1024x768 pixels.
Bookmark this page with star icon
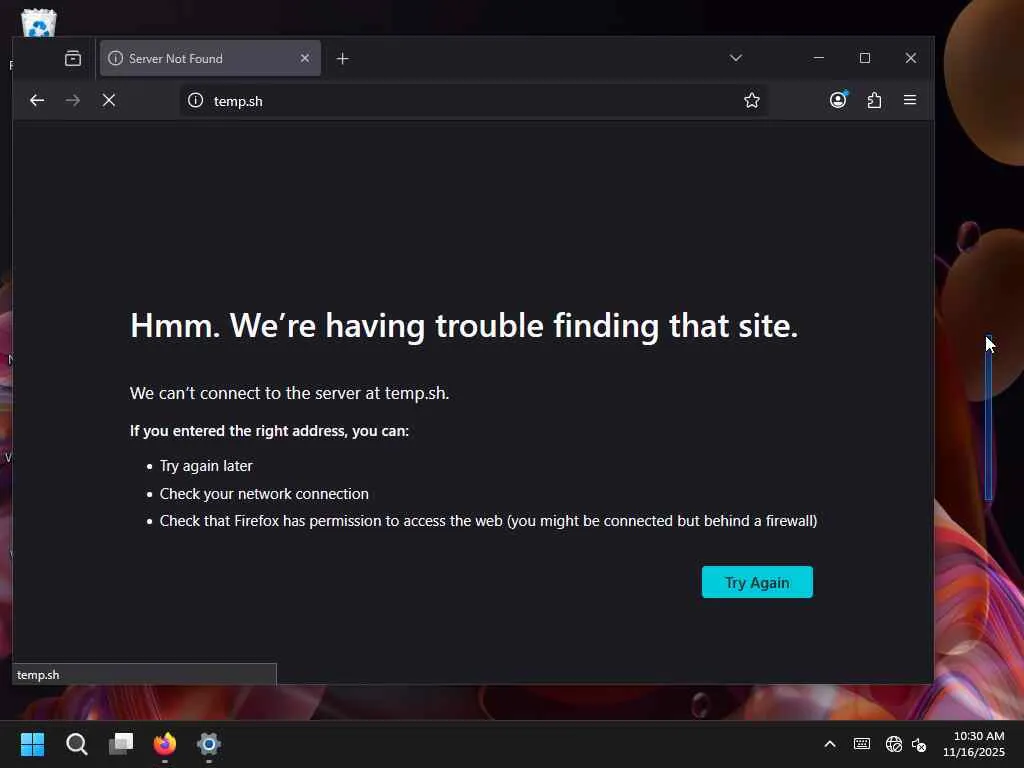(x=752, y=101)
